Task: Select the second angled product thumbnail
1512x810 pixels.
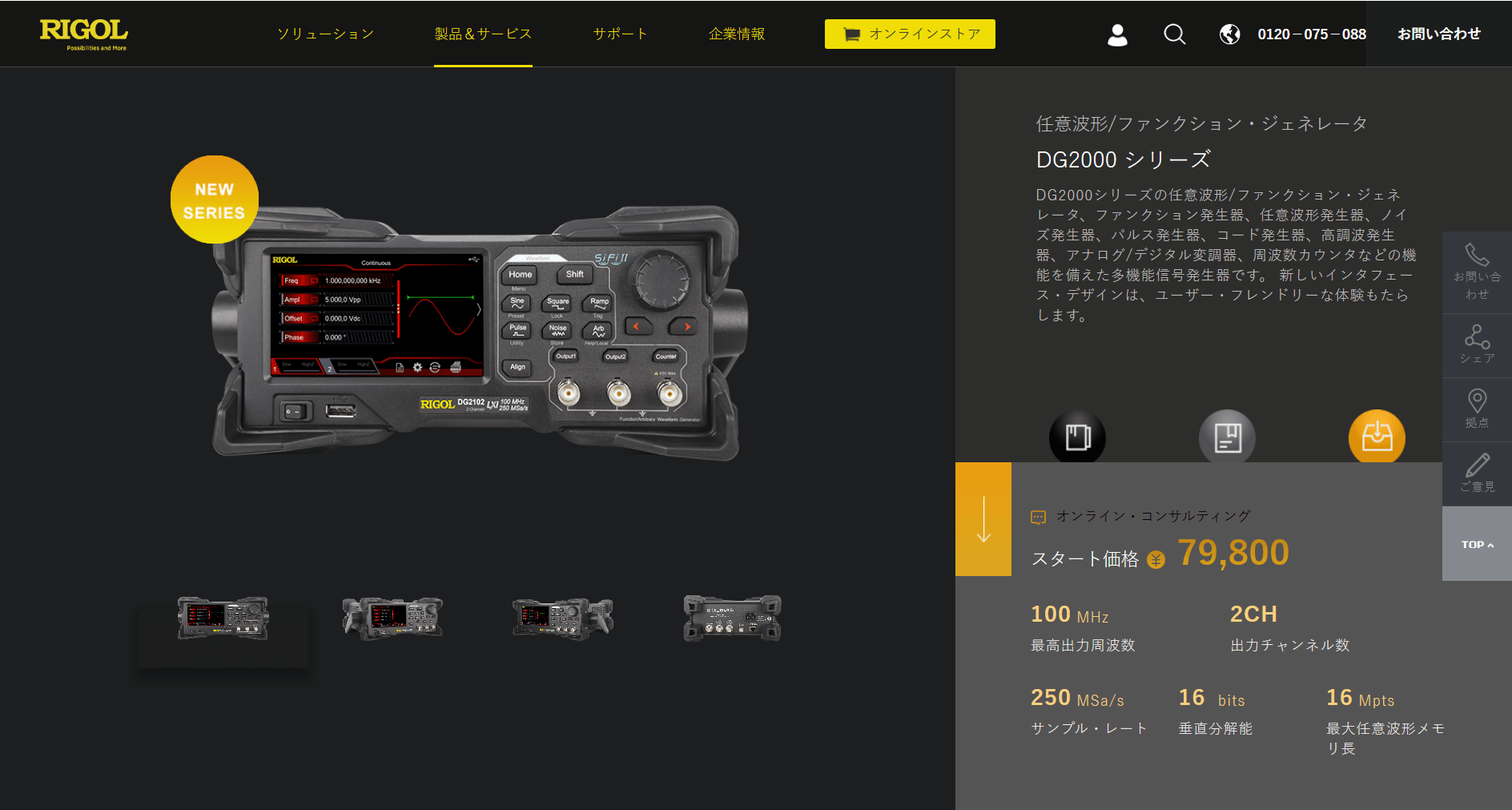Action: (392, 619)
